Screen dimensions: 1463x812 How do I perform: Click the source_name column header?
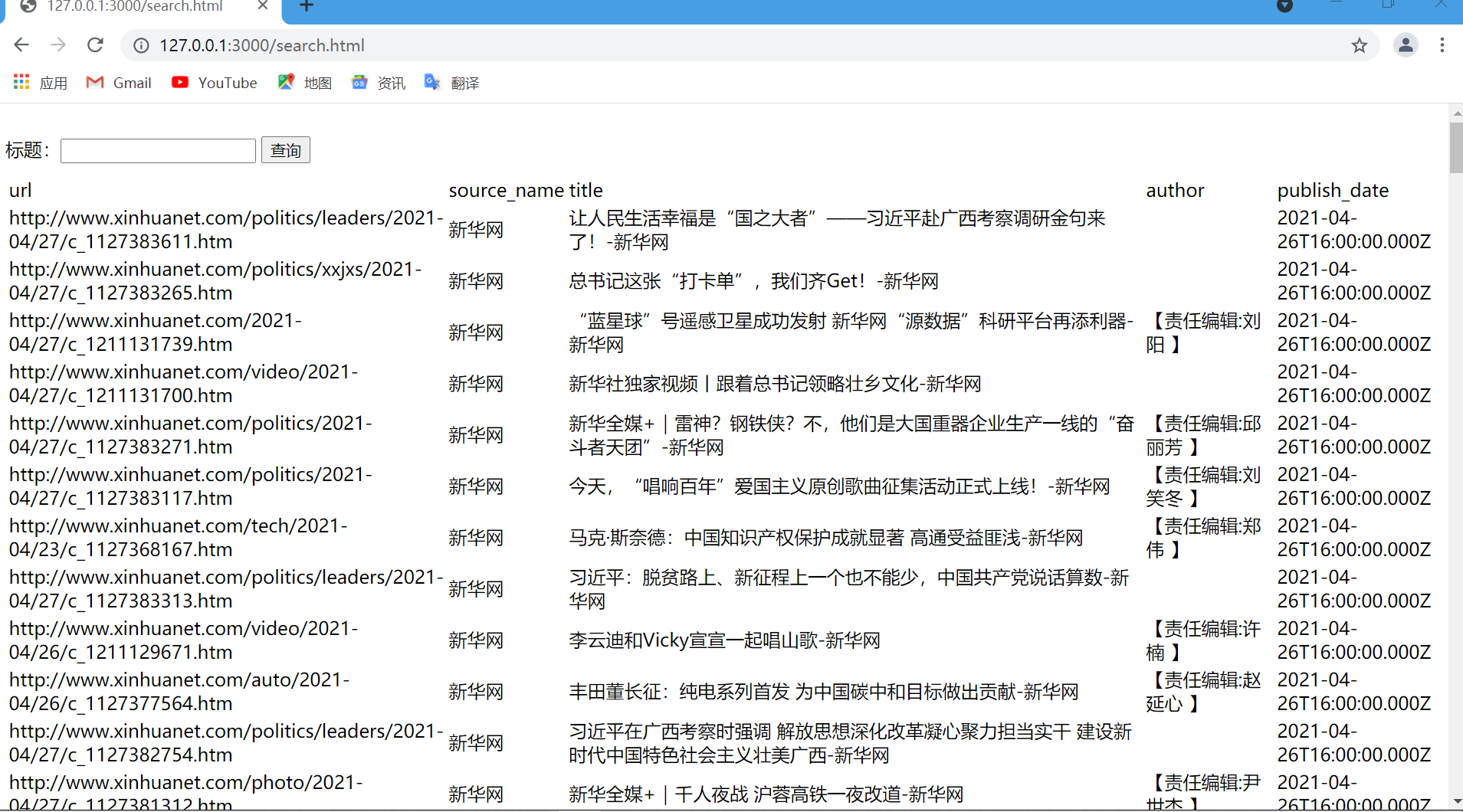coord(507,191)
